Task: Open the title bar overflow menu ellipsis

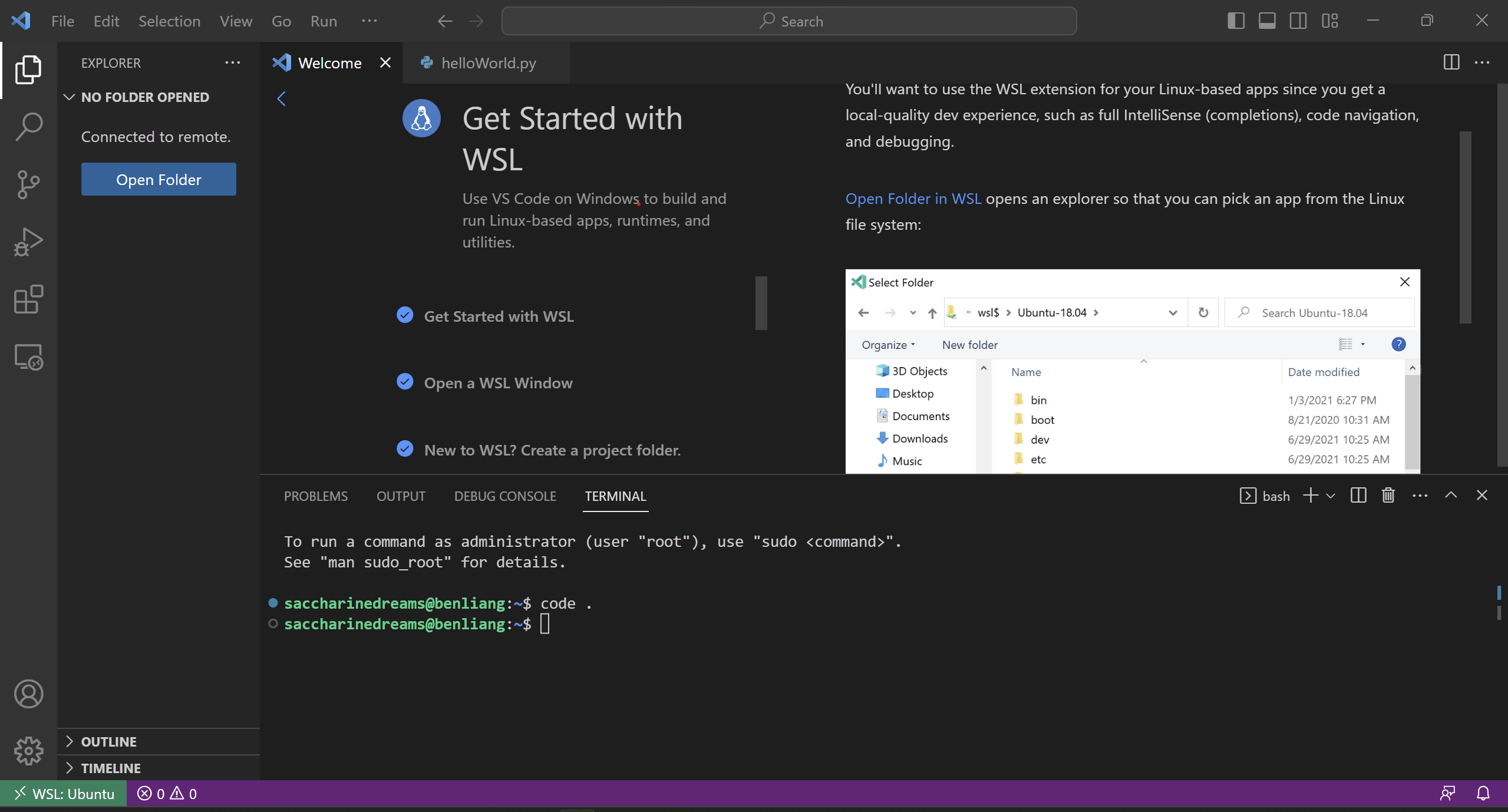Action: coord(369,21)
